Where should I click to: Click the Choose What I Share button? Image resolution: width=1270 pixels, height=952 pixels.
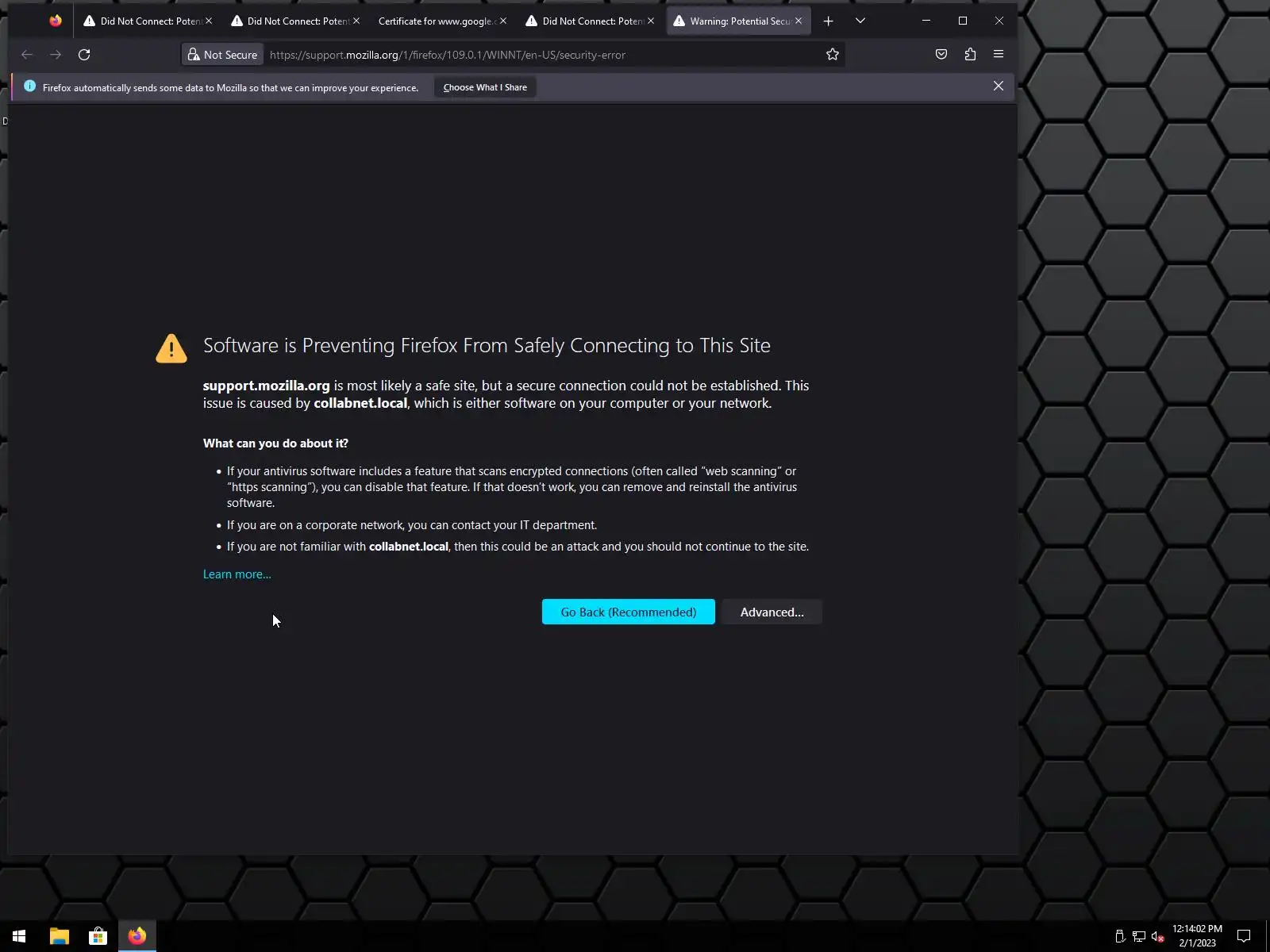[x=485, y=87]
